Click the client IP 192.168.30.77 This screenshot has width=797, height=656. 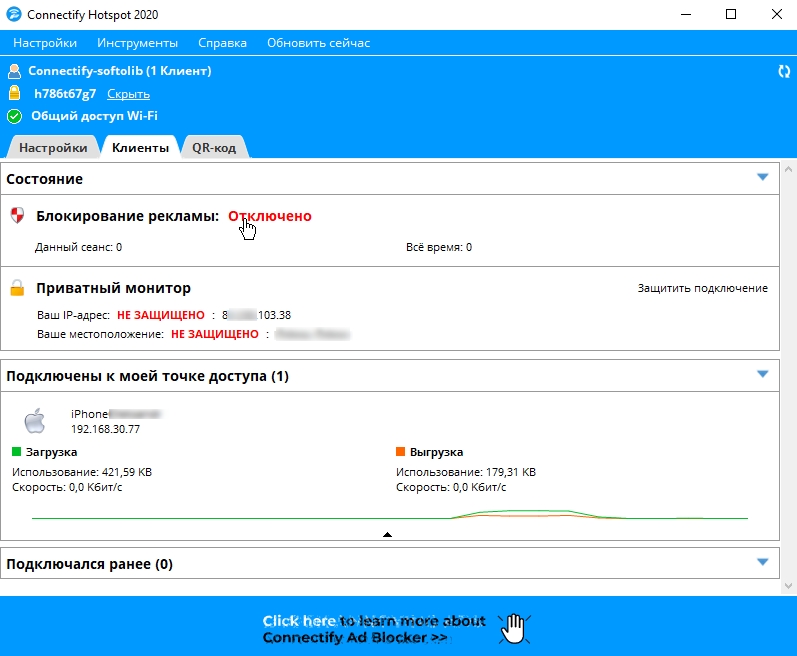tap(105, 429)
